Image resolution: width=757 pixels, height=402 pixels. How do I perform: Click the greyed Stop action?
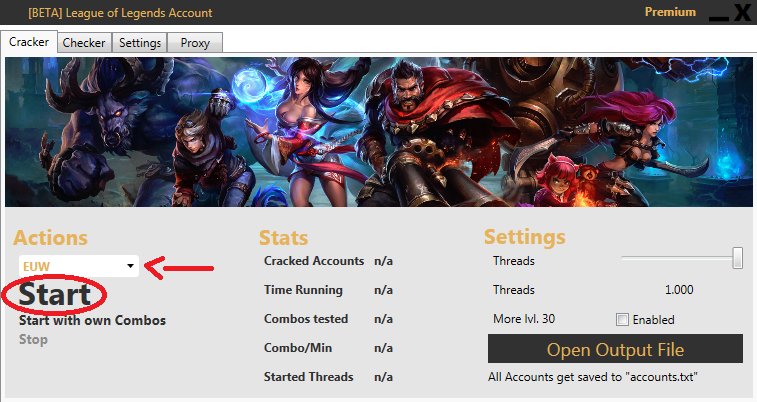pos(33,339)
